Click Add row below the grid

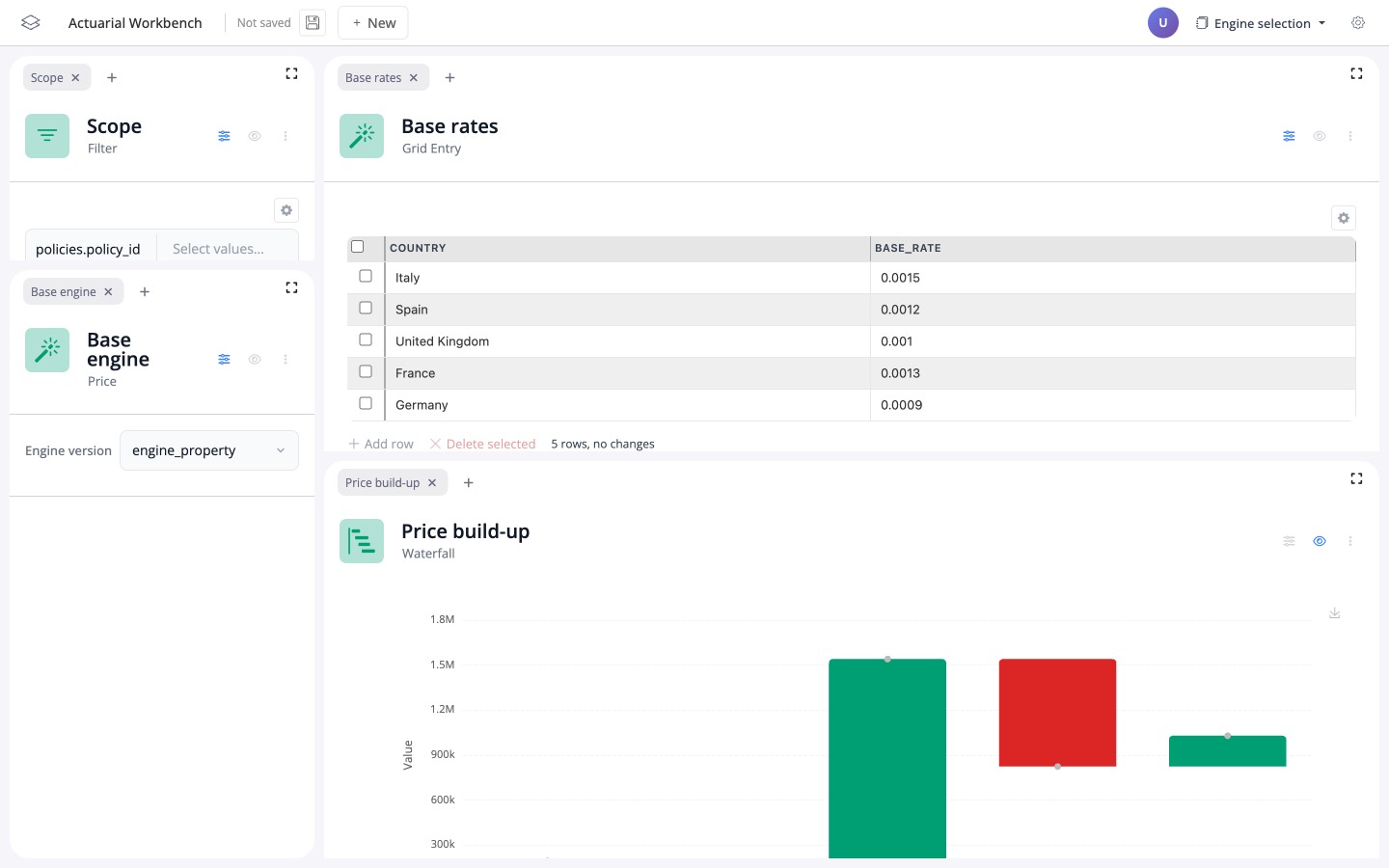point(381,444)
